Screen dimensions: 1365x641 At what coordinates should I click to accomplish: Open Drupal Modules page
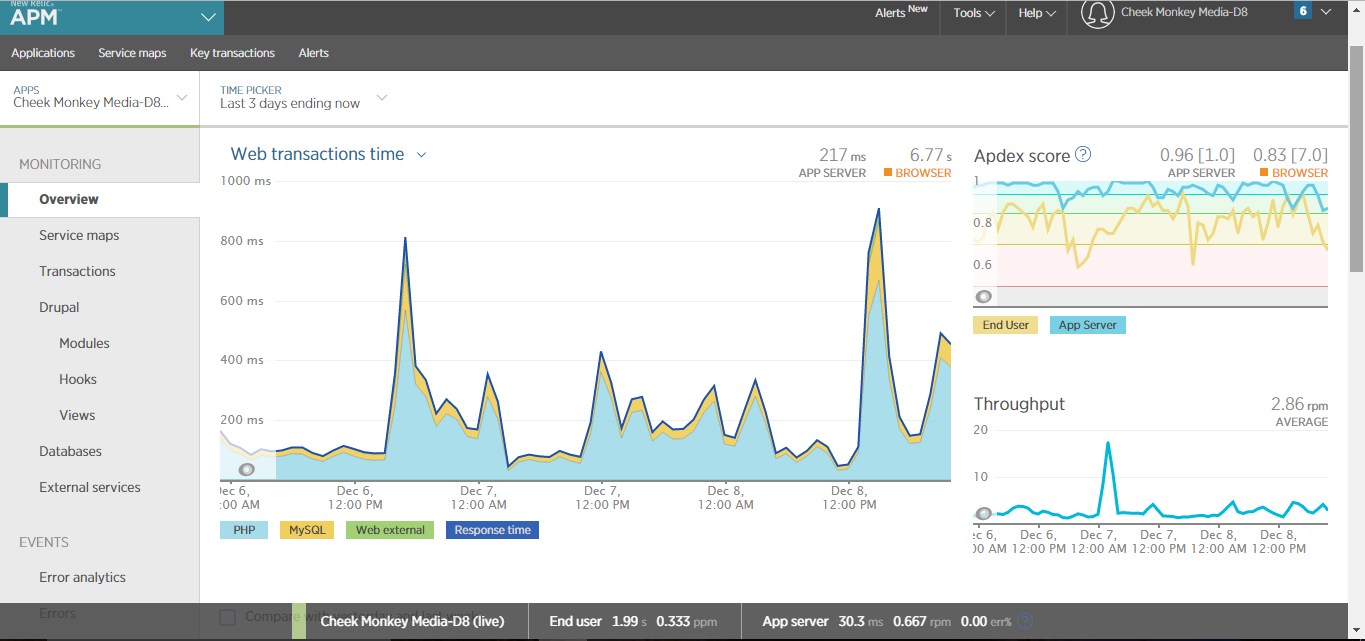84,343
